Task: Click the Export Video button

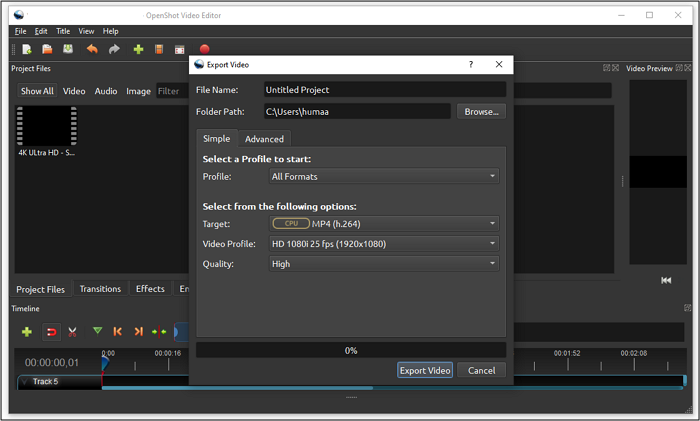Action: click(x=425, y=370)
